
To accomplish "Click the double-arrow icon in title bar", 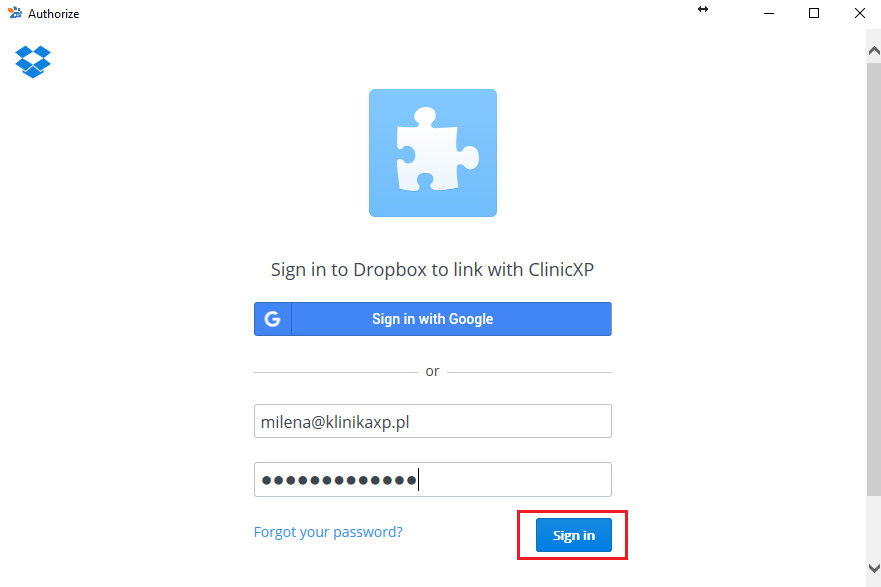I will 703,9.
